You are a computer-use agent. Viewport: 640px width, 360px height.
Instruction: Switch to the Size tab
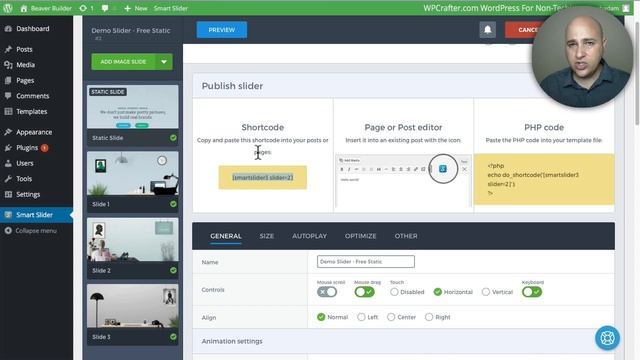coord(267,236)
